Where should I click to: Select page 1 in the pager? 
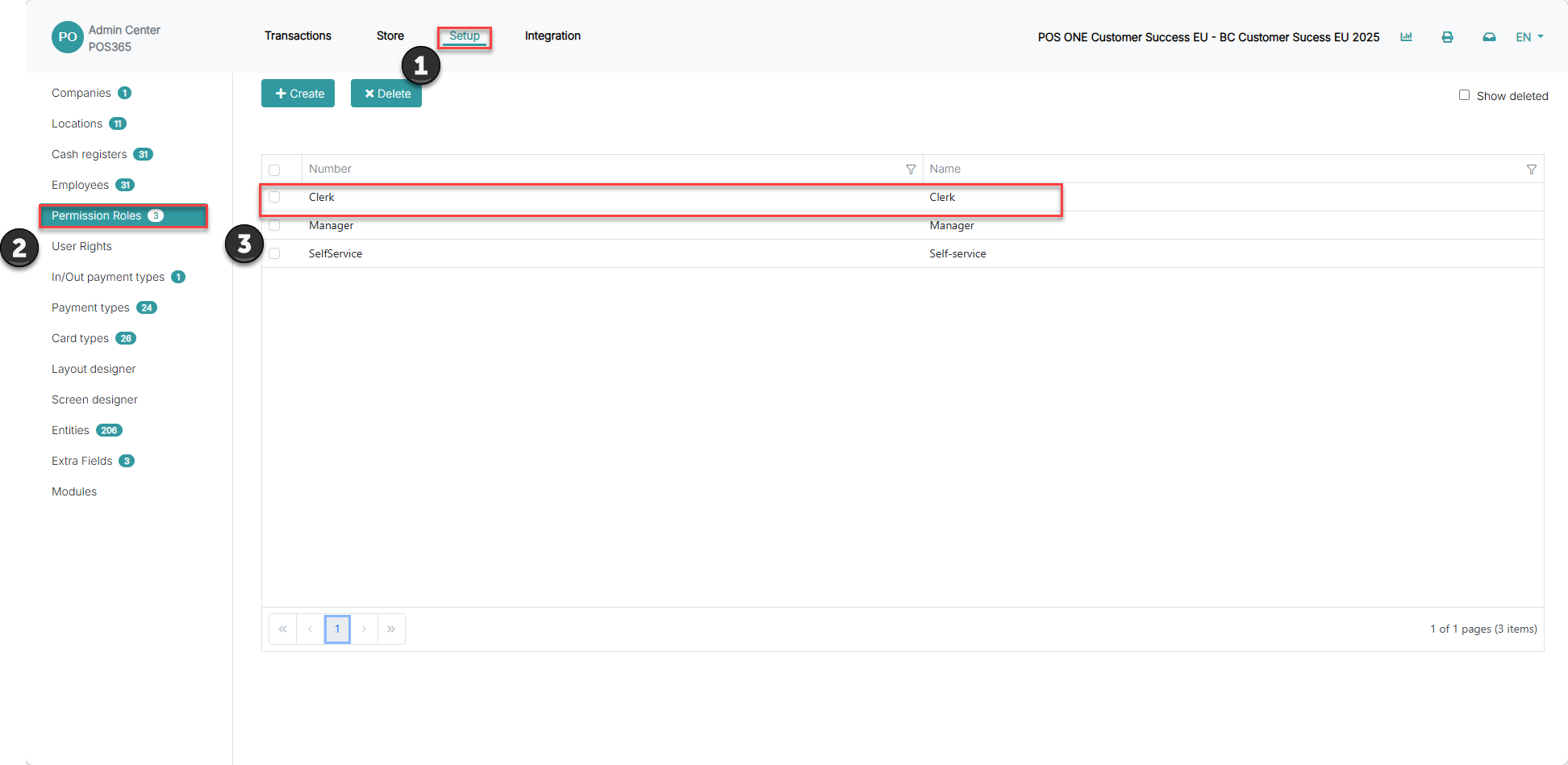pyautogui.click(x=337, y=629)
